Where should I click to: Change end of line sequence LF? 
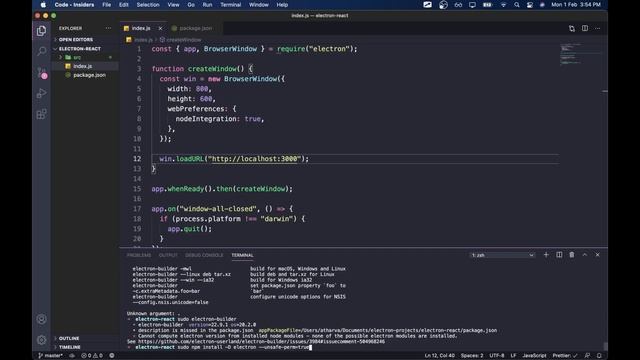tap(513, 356)
